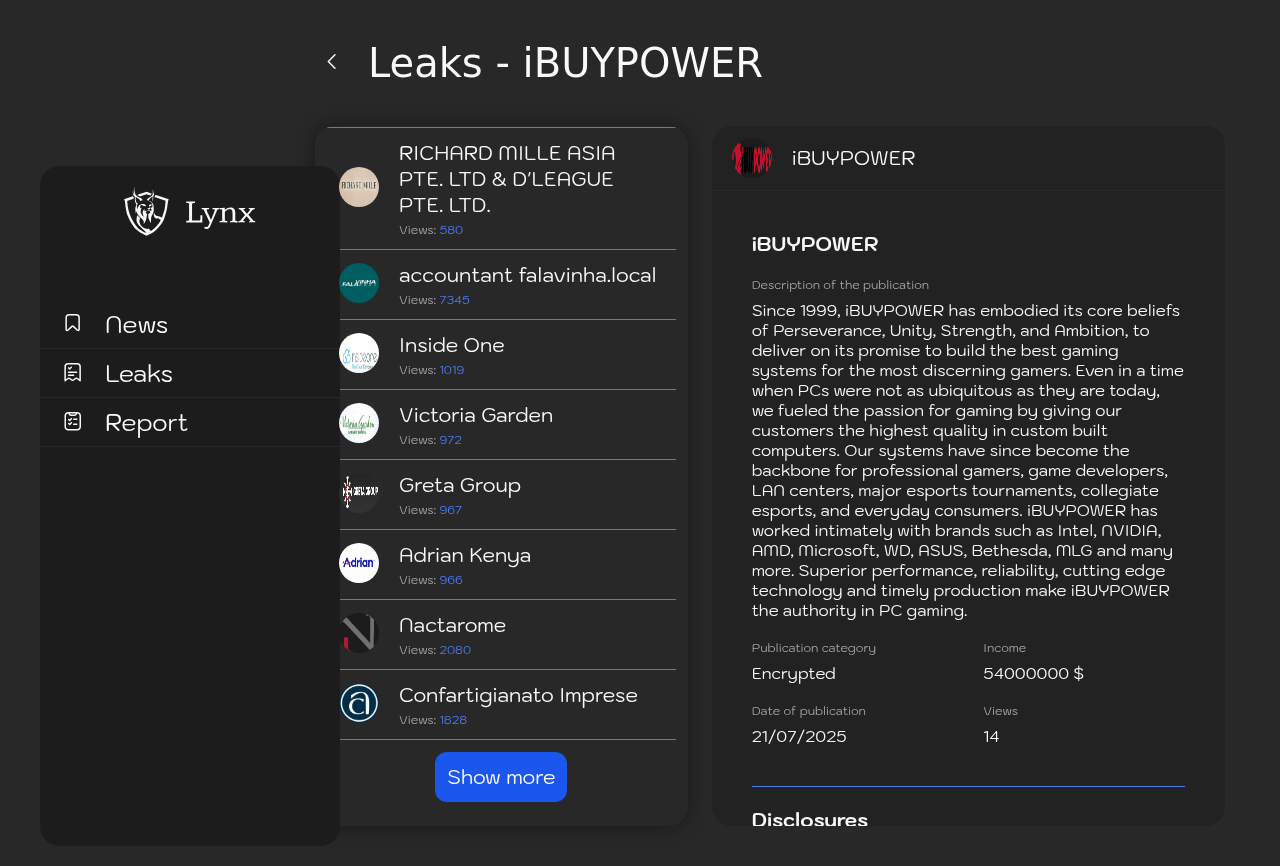Click the Nactarome logo thumbnail
The width and height of the screenshot is (1280, 866).
point(359,633)
